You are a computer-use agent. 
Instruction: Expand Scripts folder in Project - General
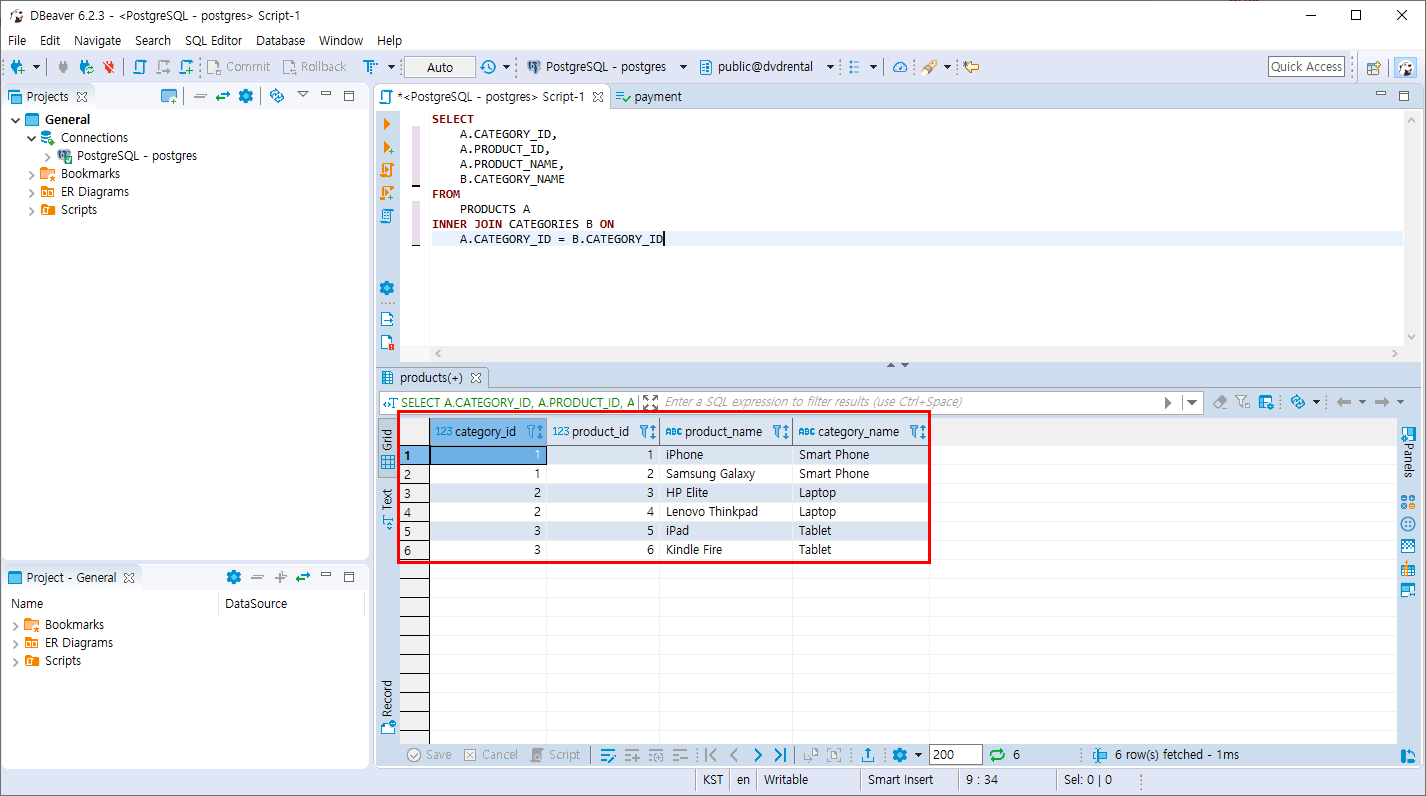pyautogui.click(x=15, y=661)
